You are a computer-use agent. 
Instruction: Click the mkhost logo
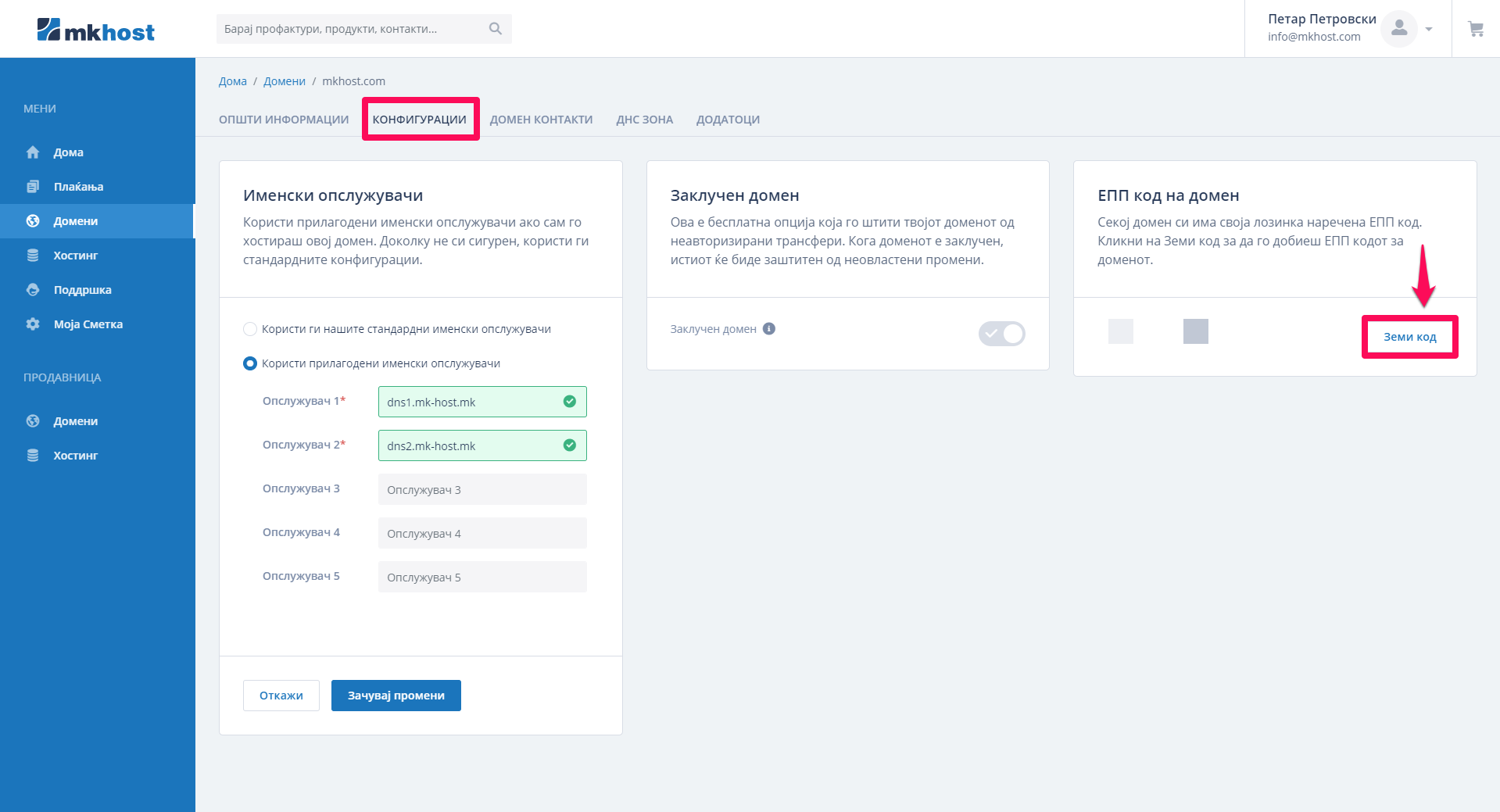95,30
